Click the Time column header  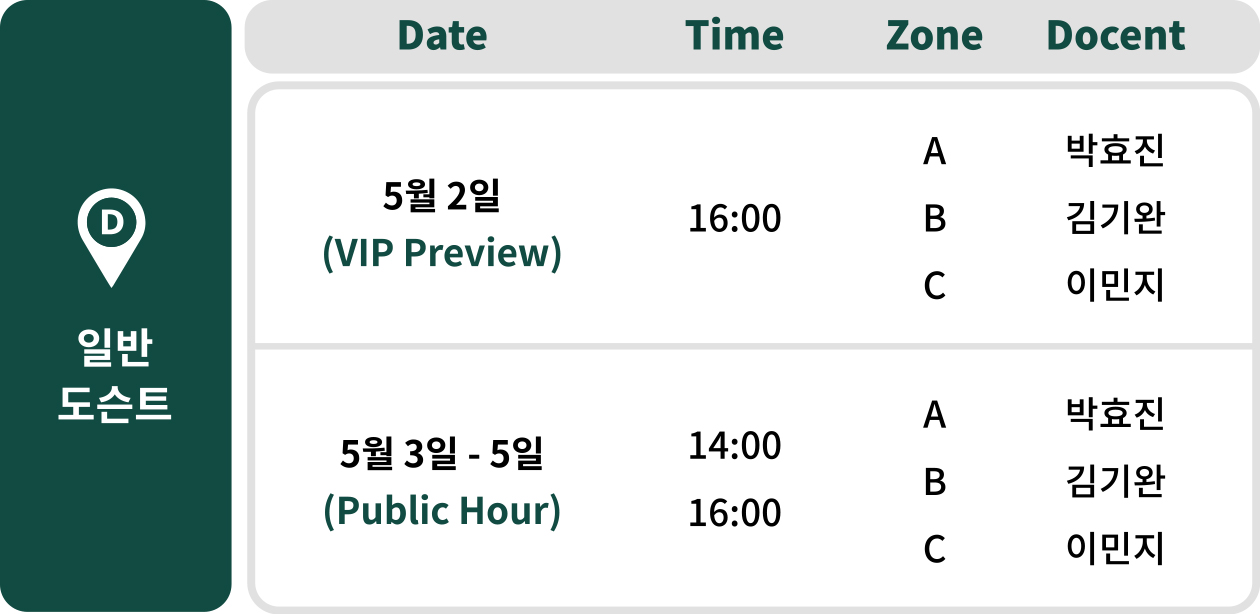[x=734, y=36]
